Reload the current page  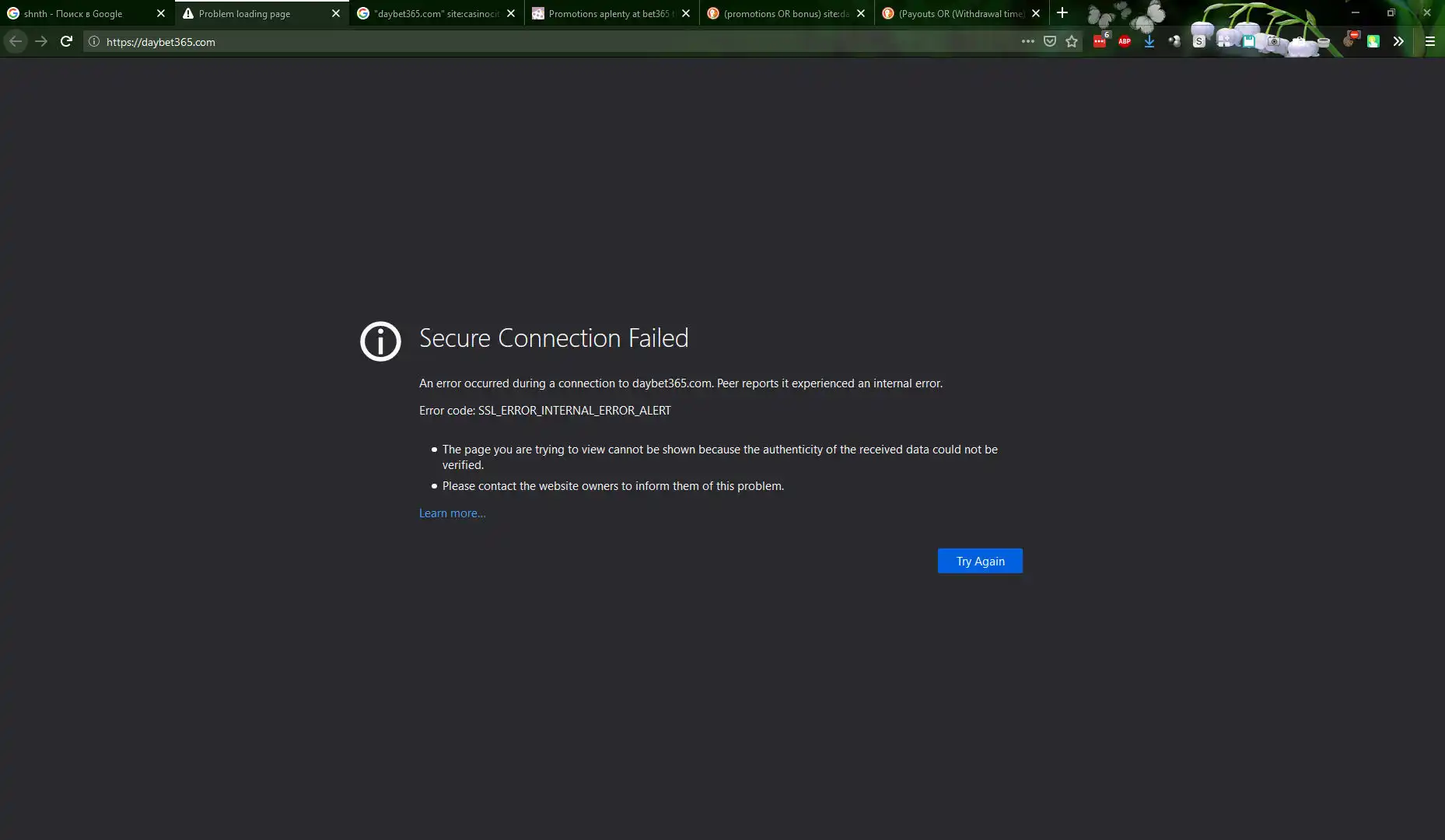(66, 42)
